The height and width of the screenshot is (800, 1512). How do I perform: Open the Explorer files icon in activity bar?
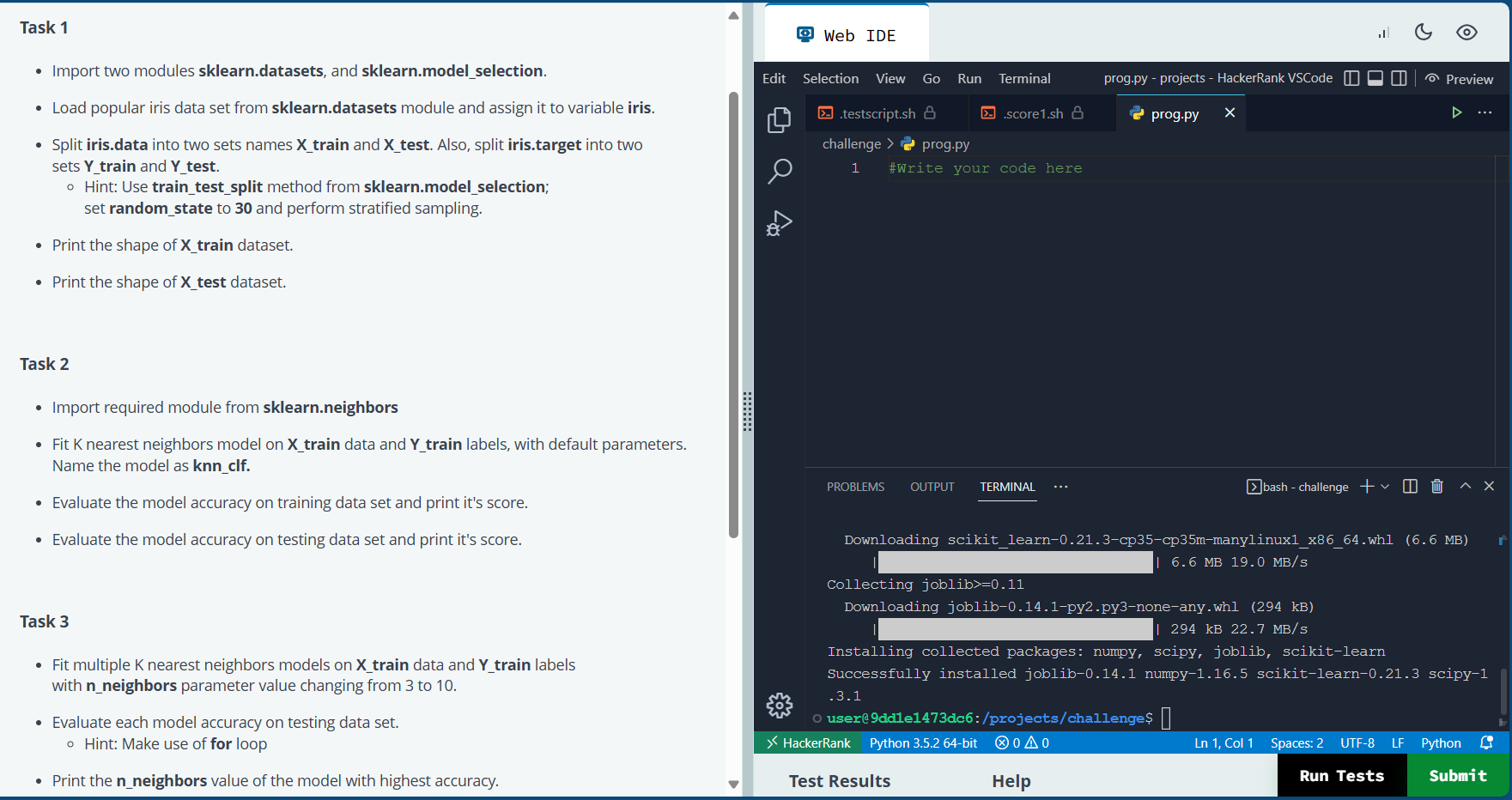[779, 120]
